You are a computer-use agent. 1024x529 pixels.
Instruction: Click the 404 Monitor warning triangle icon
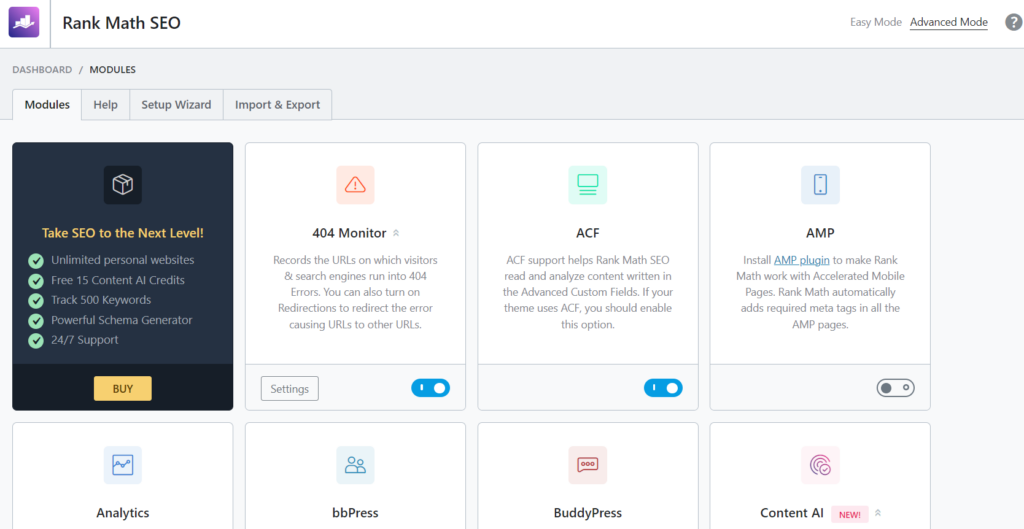click(355, 185)
